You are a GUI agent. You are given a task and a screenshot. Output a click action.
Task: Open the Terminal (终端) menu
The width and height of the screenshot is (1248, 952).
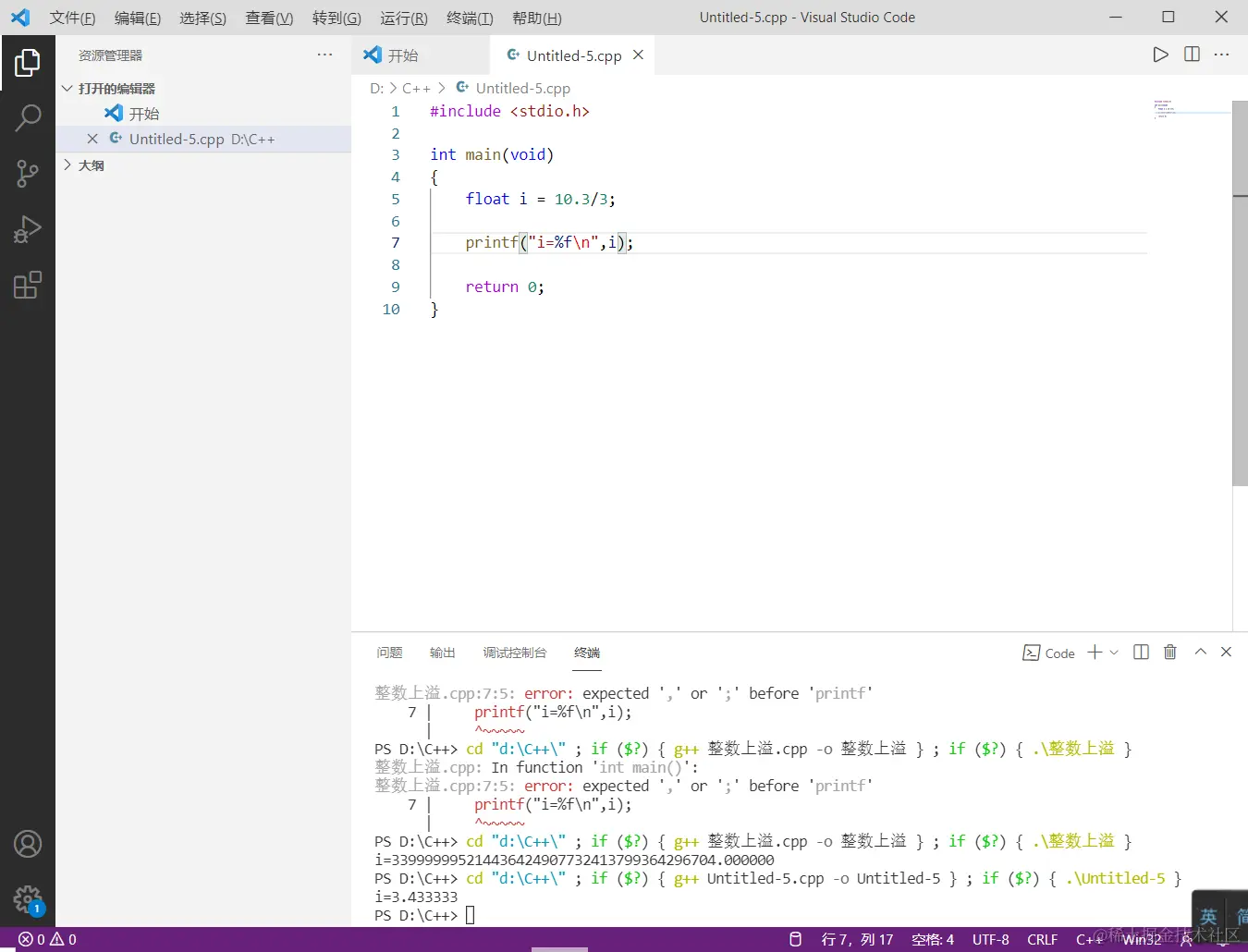click(x=470, y=18)
